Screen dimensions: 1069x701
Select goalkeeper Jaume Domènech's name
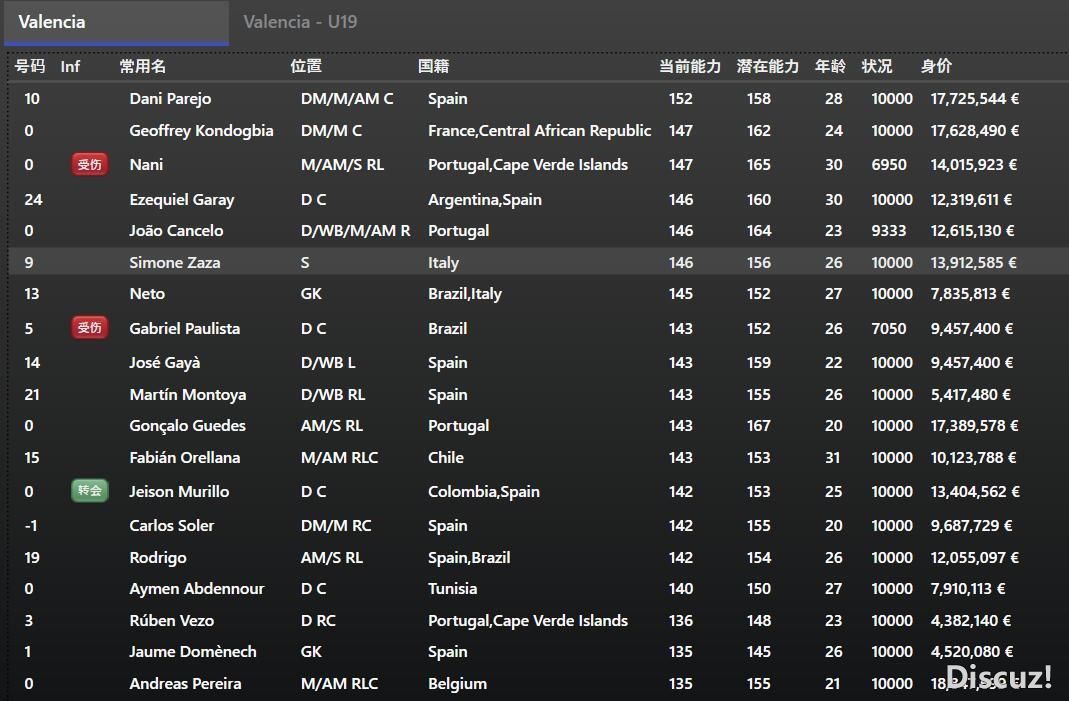click(x=193, y=652)
